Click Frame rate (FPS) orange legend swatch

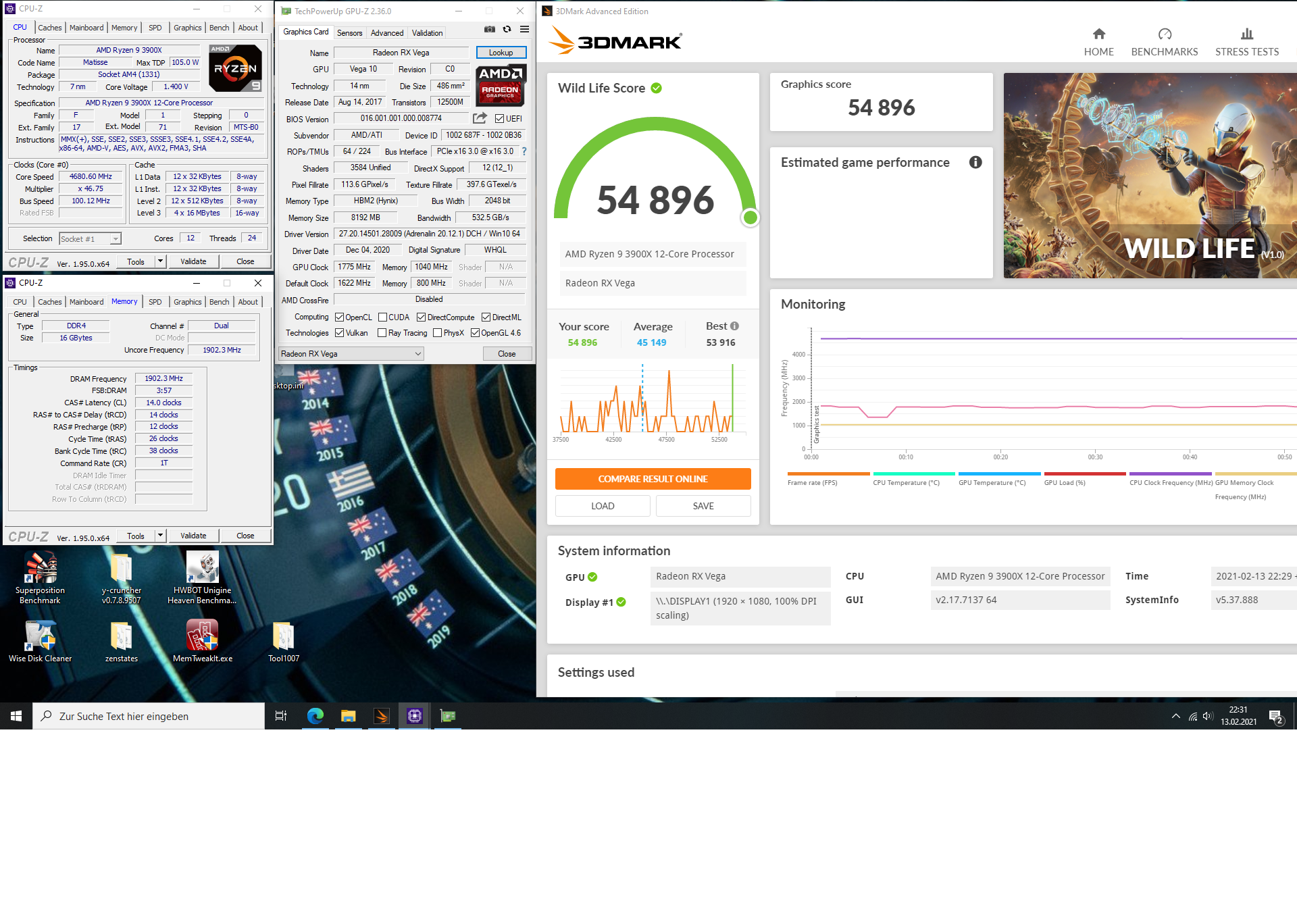tap(828, 473)
